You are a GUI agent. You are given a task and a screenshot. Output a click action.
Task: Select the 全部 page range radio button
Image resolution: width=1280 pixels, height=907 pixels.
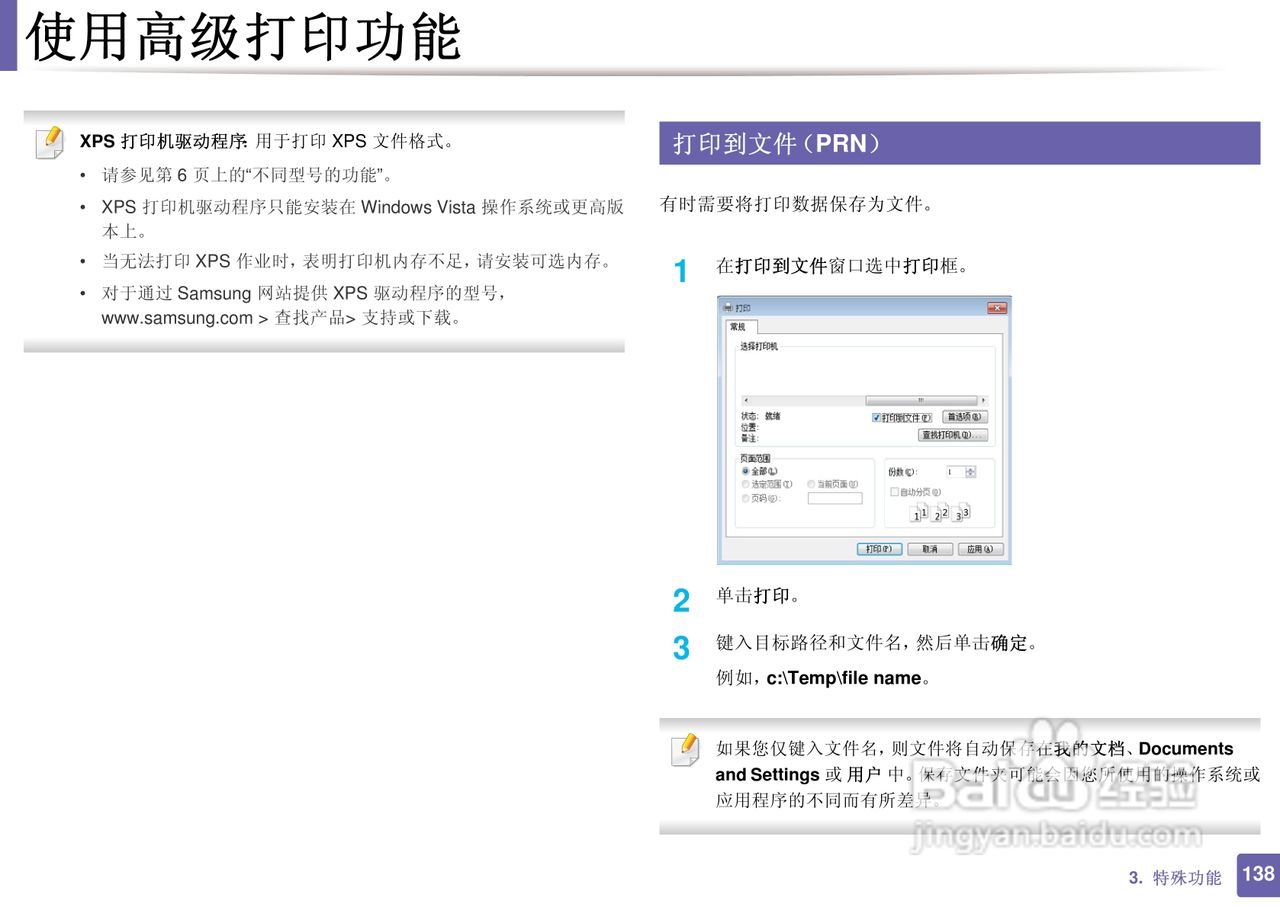tap(746, 471)
